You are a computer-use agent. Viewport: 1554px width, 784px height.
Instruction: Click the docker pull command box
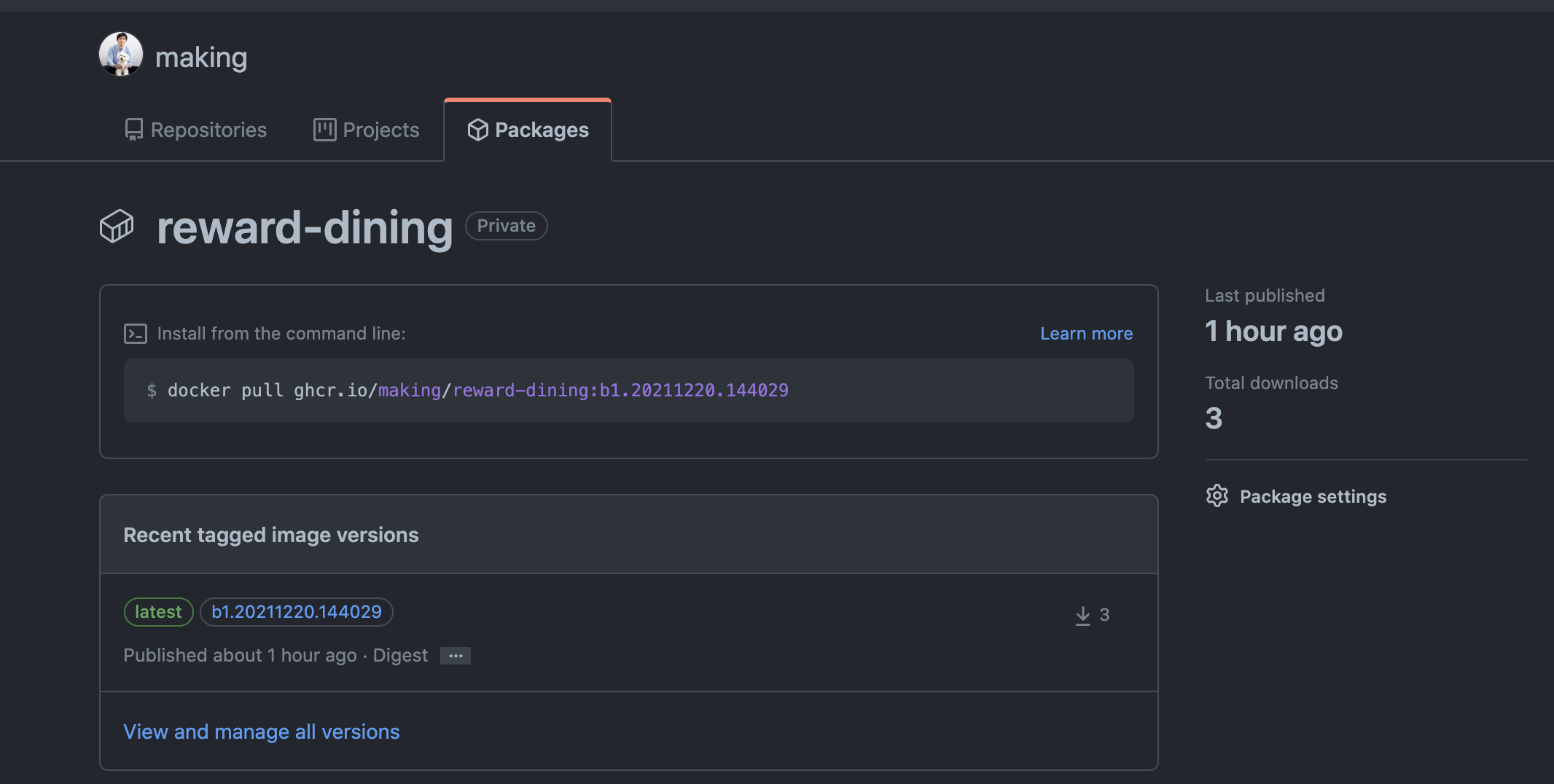pyautogui.click(x=628, y=391)
